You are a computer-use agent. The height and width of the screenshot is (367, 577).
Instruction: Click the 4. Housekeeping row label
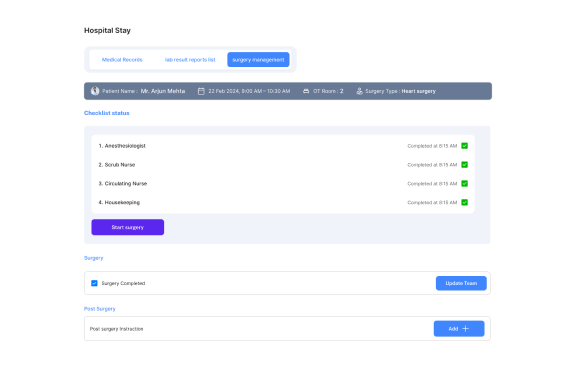click(119, 202)
